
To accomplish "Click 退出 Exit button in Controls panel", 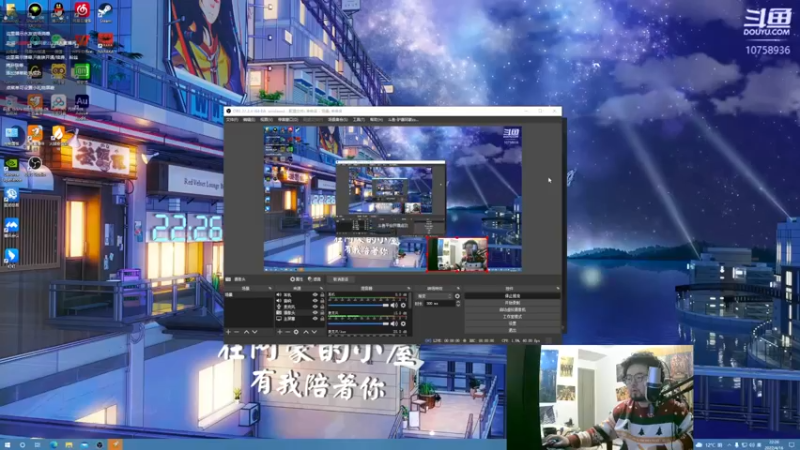I will point(512,330).
